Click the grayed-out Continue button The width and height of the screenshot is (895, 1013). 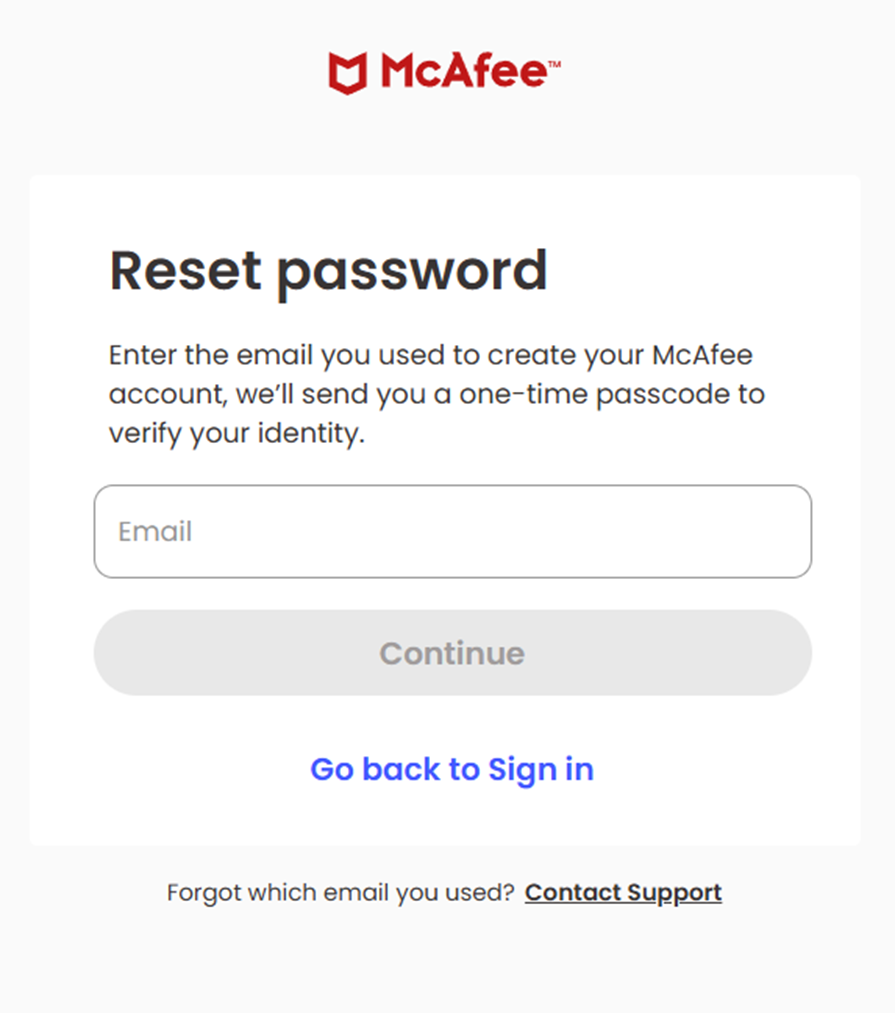click(452, 653)
